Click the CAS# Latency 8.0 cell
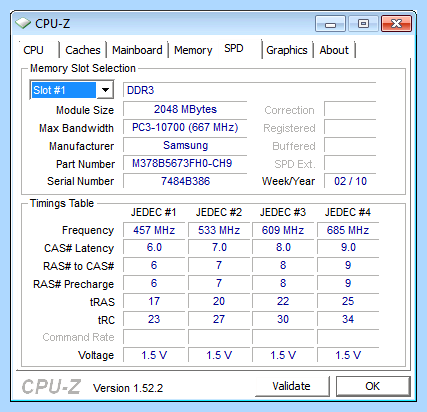 click(283, 247)
